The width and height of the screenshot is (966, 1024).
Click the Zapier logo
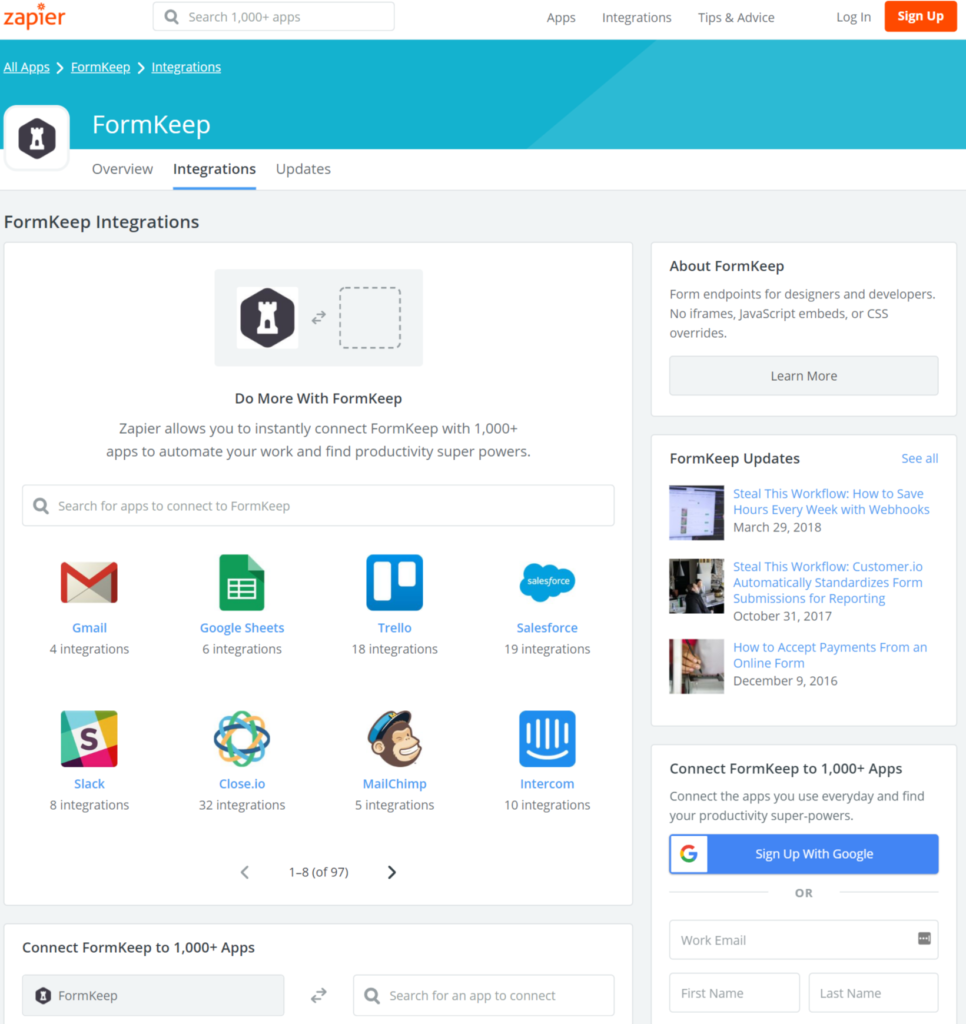(34, 16)
